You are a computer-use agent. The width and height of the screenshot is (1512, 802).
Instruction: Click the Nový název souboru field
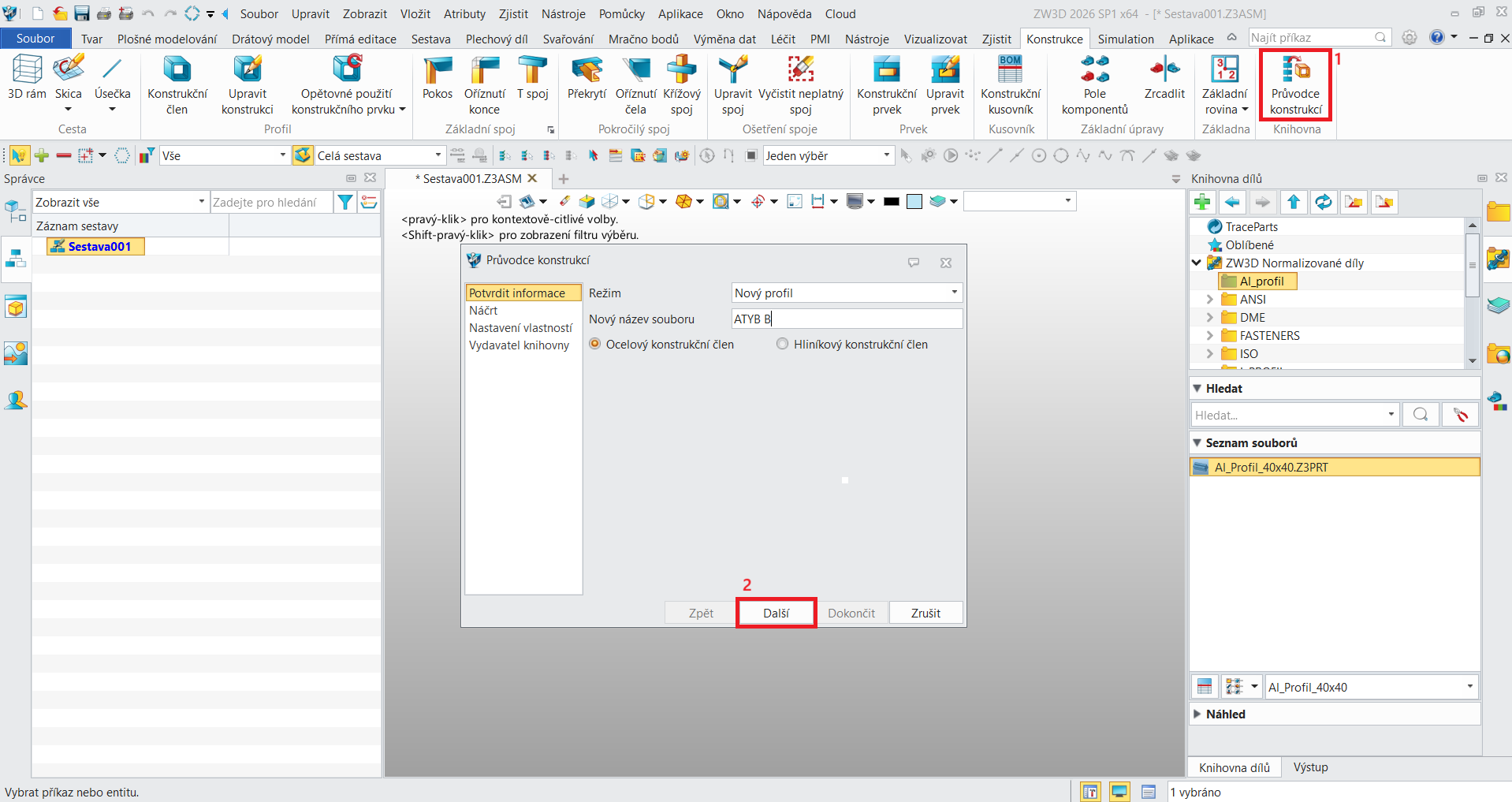(847, 319)
